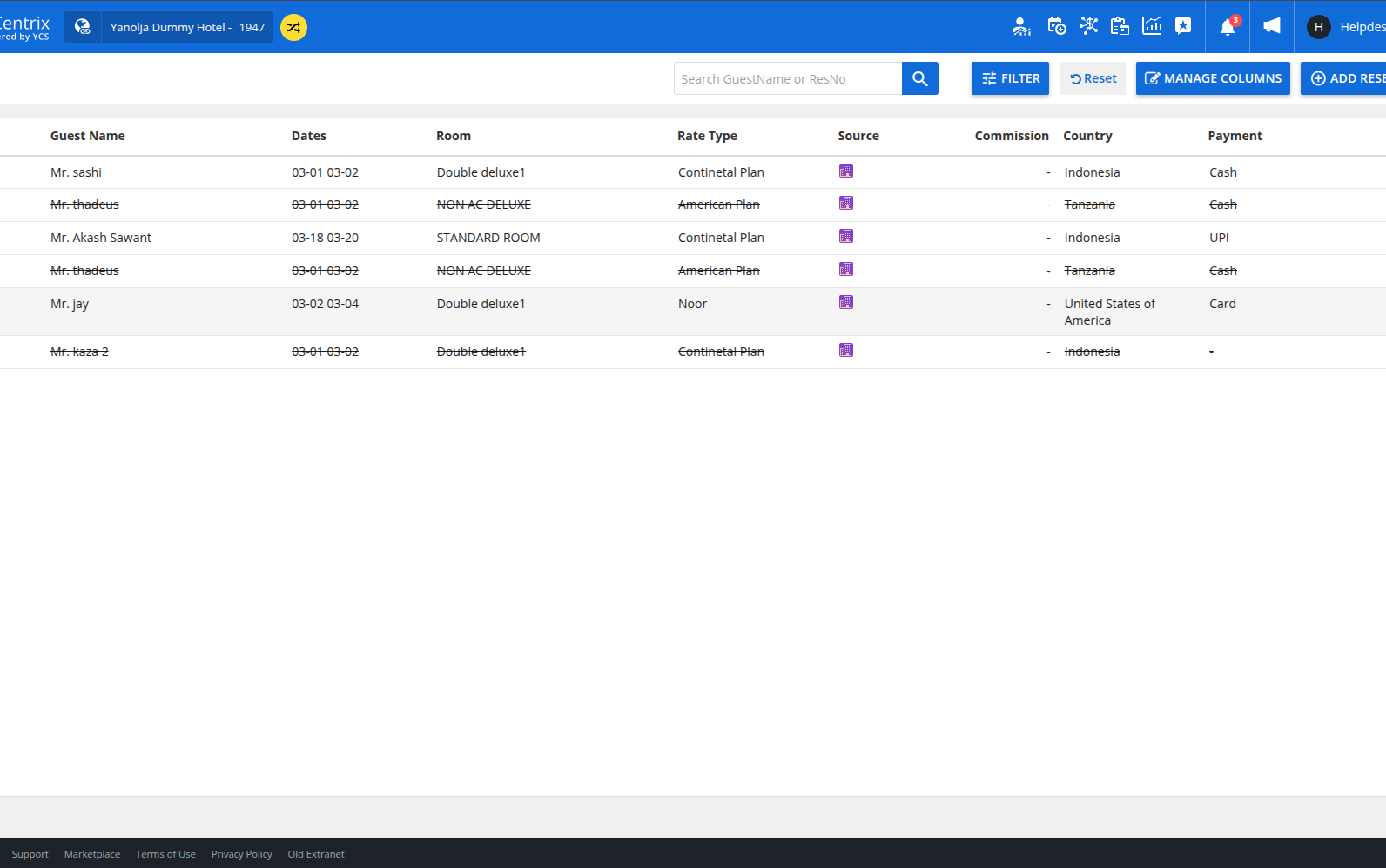Sort by the Guest Name column header
The image size is (1386, 868).
(x=88, y=136)
